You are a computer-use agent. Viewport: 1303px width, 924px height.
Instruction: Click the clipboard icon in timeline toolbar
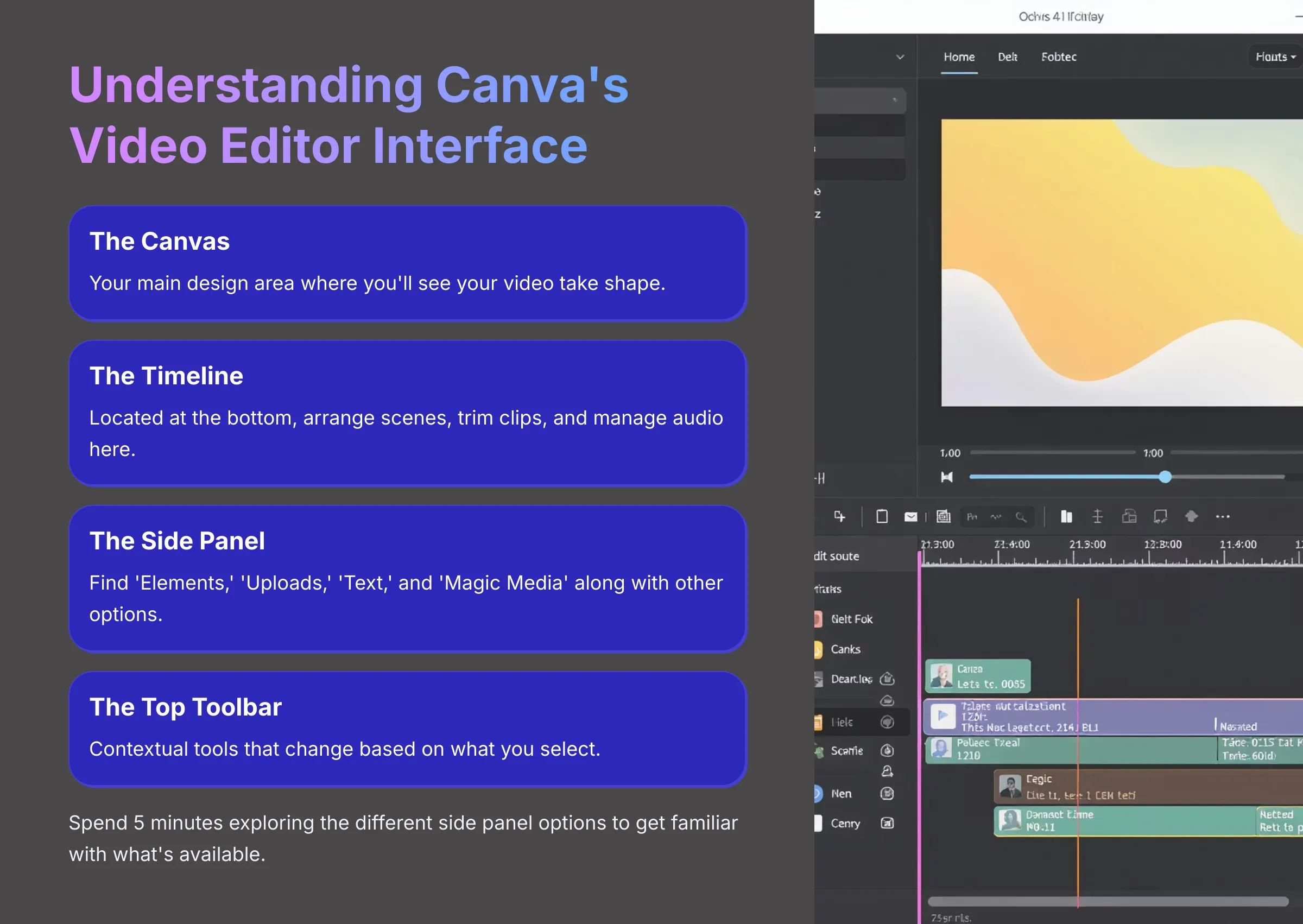pyautogui.click(x=882, y=516)
